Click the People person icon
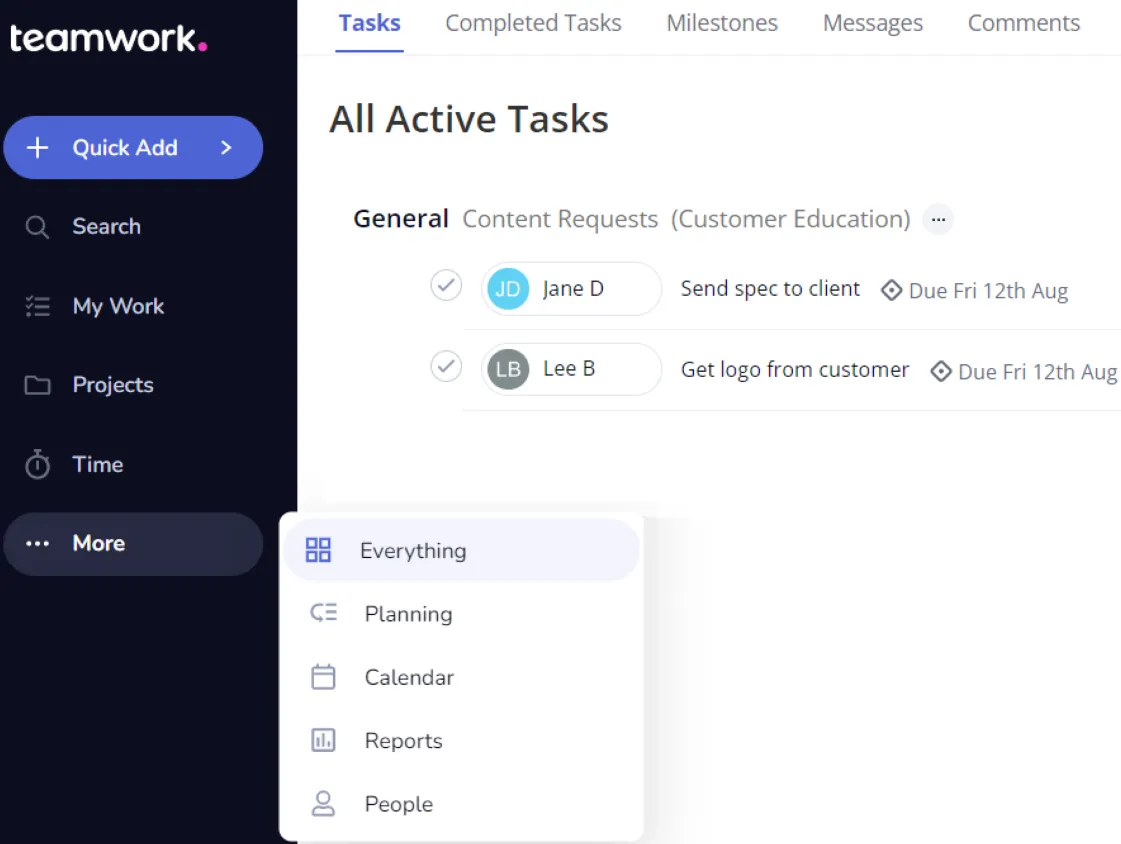 [323, 803]
